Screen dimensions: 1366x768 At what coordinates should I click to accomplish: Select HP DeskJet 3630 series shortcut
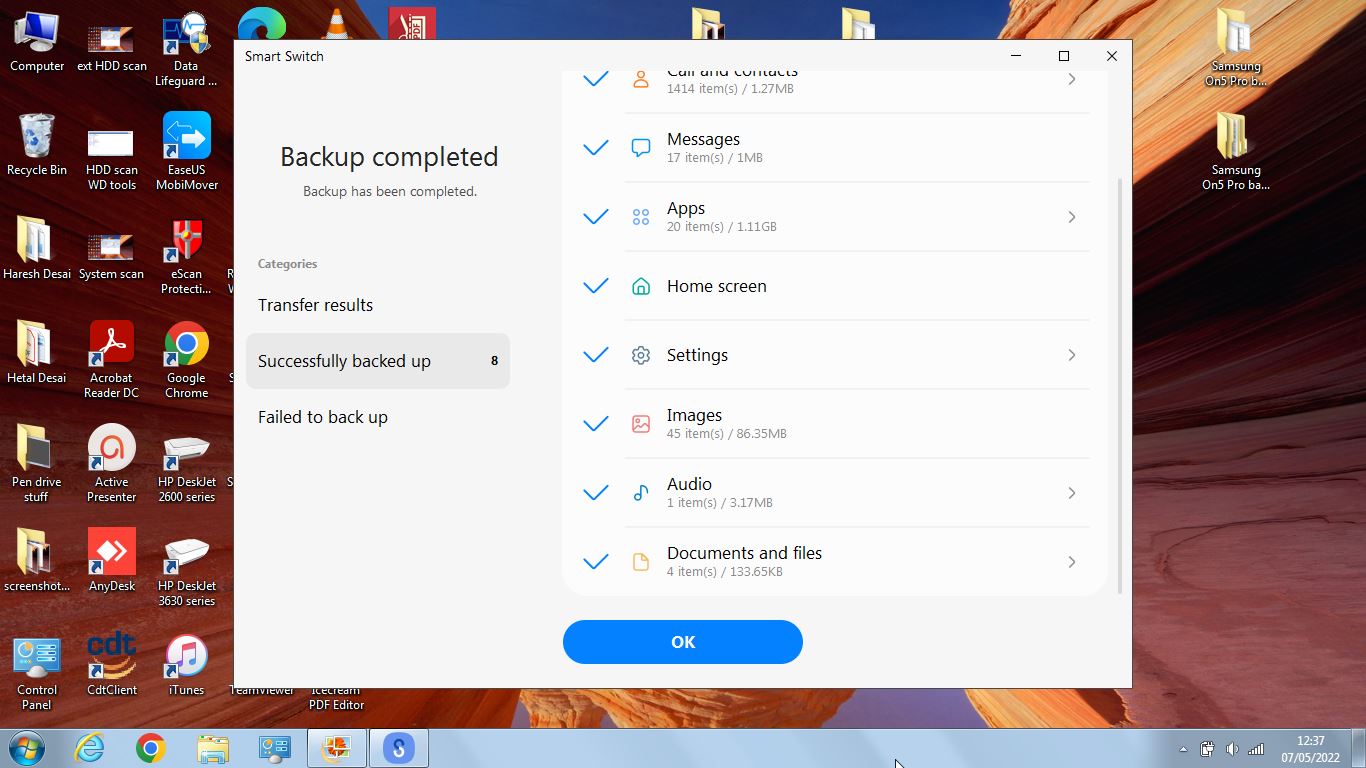187,573
